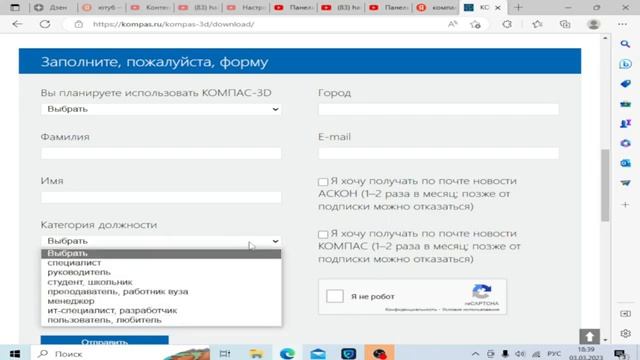The height and width of the screenshot is (360, 640).
Task: Open a new browser tab
Action: tap(518, 7)
